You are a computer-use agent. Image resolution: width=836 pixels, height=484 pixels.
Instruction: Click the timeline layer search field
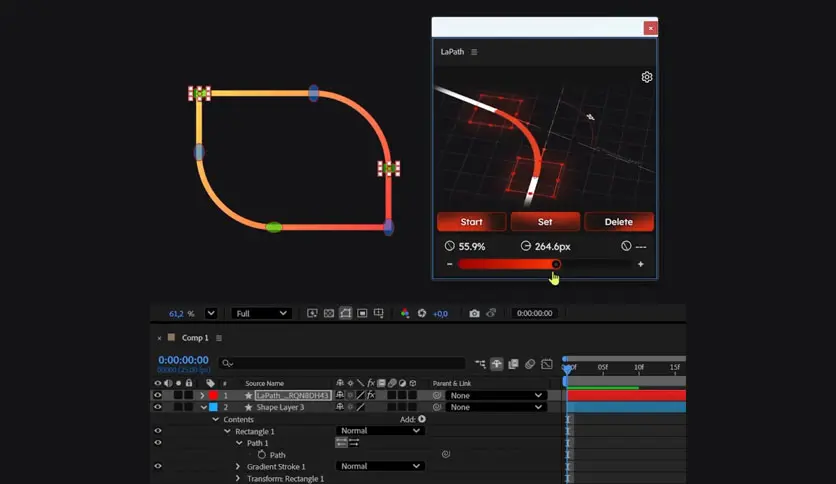tap(342, 363)
